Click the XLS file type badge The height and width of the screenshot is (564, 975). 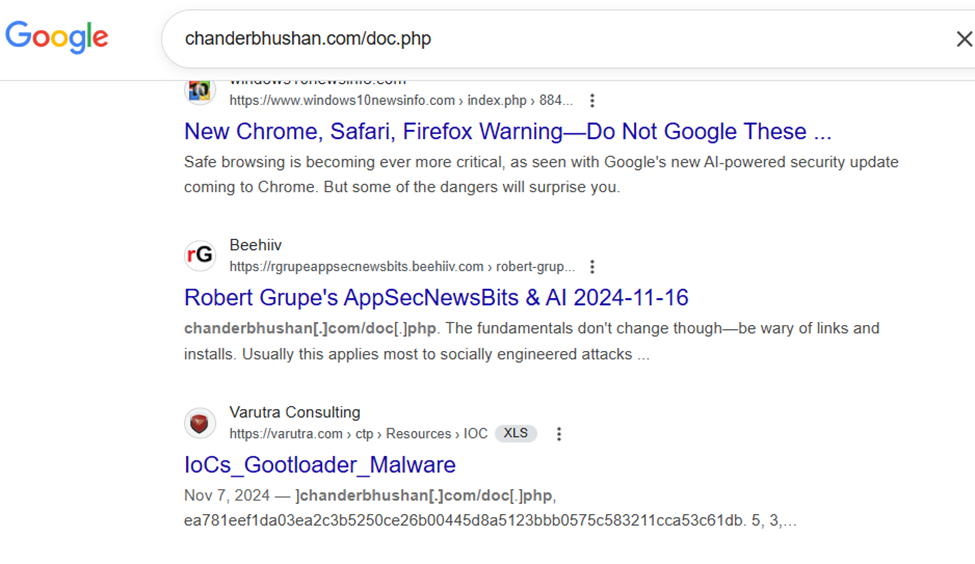[516, 434]
